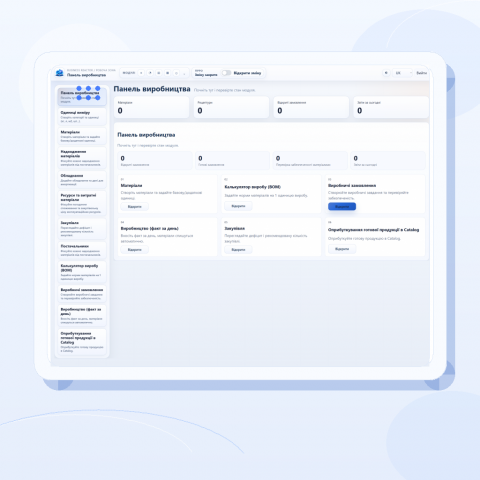Click Відкрити on the Матеріали card
The width and height of the screenshot is (480, 480).
coord(135,207)
